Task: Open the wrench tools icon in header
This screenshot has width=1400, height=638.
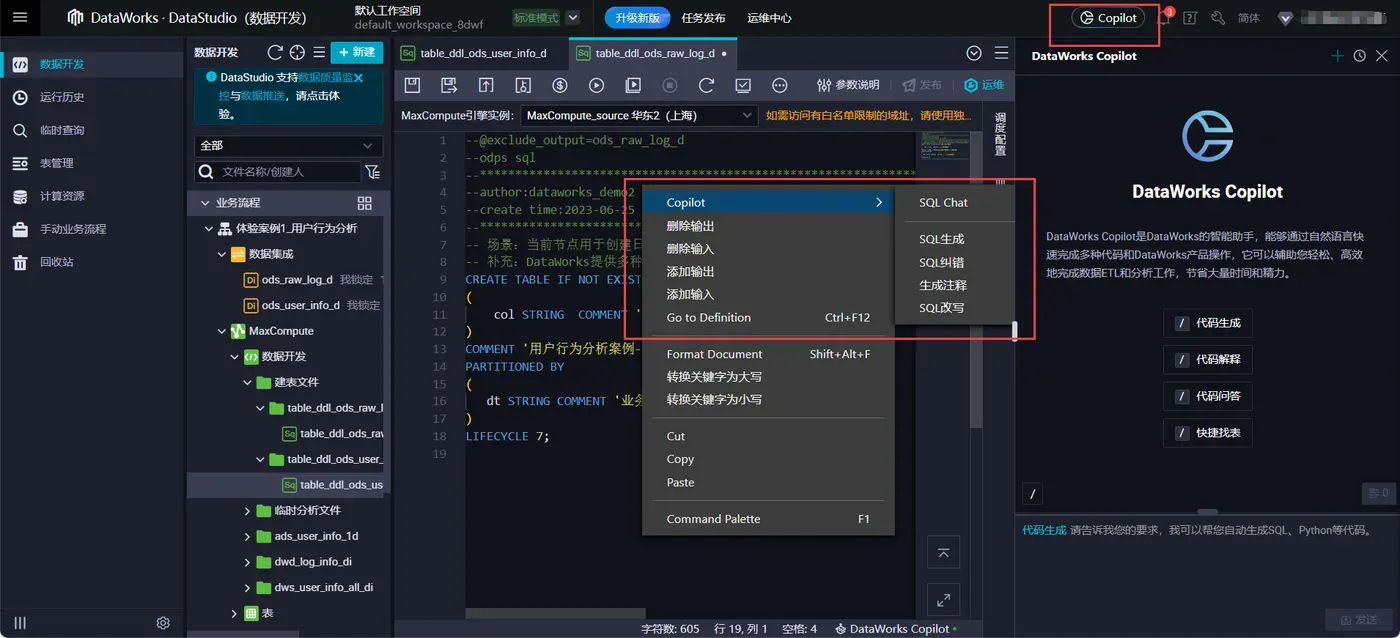Action: [x=1217, y=18]
